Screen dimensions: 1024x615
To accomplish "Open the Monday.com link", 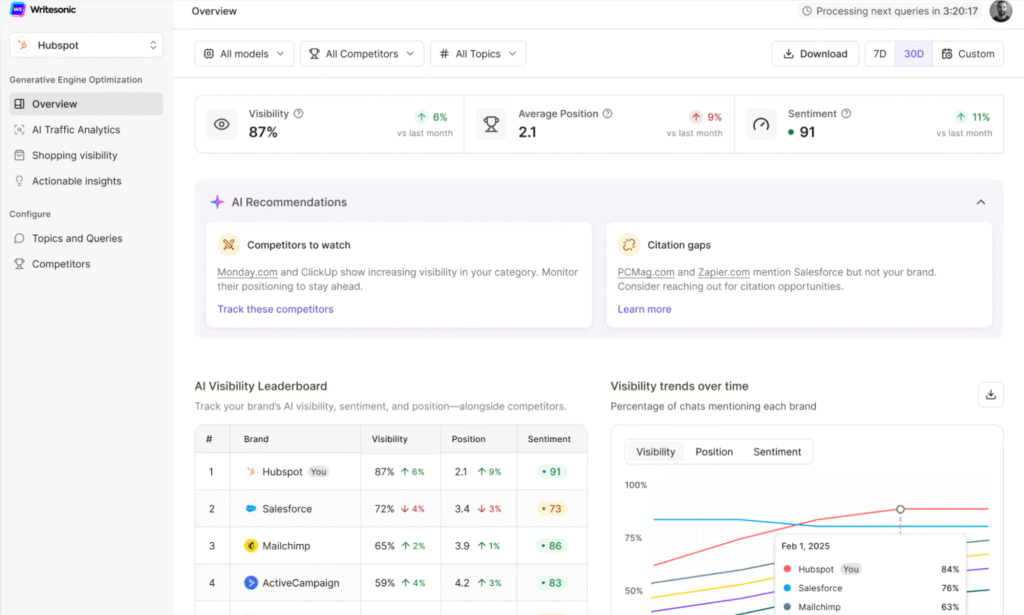I will tap(247, 272).
